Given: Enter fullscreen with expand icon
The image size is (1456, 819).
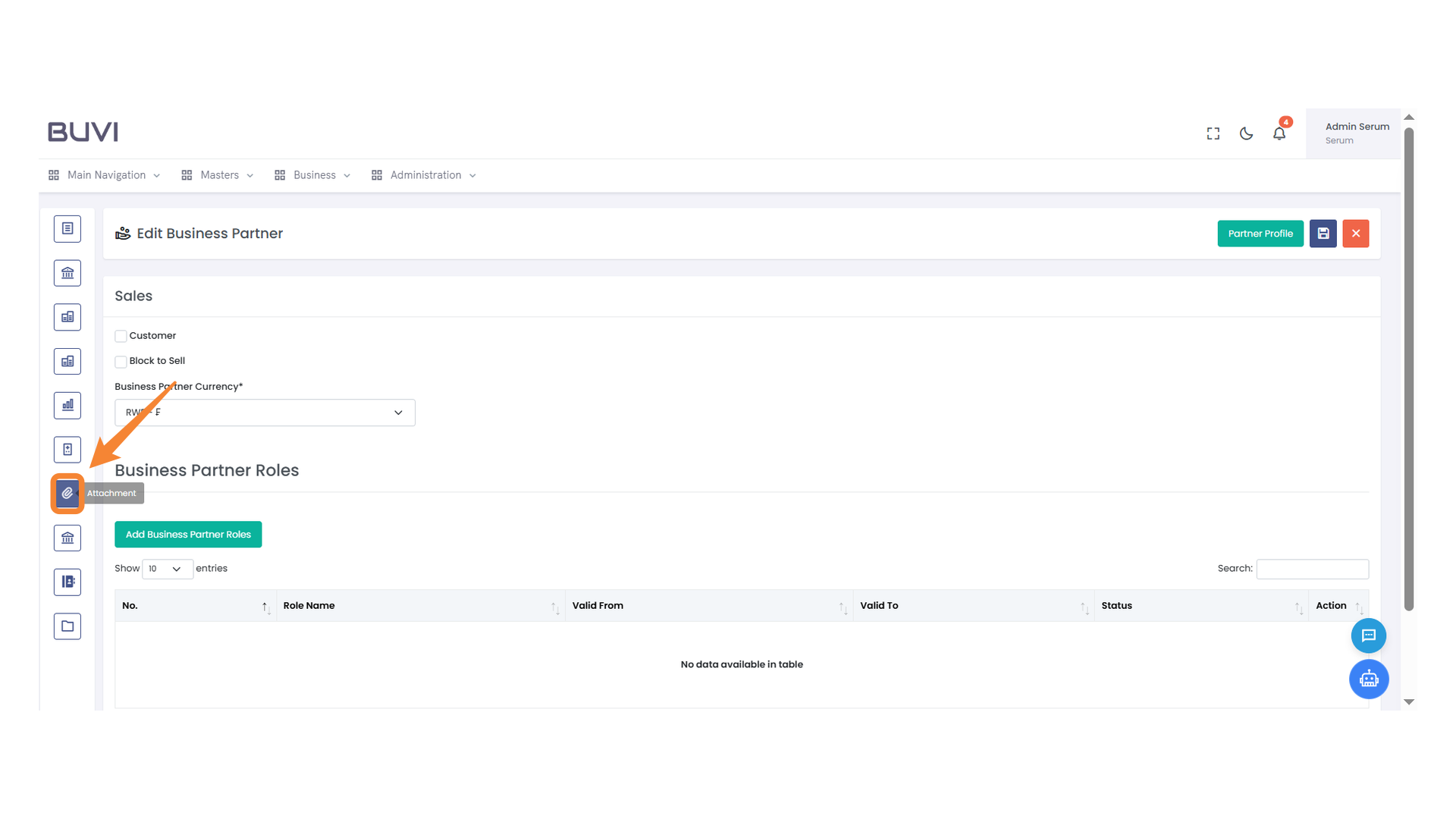Looking at the screenshot, I should pos(1213,133).
